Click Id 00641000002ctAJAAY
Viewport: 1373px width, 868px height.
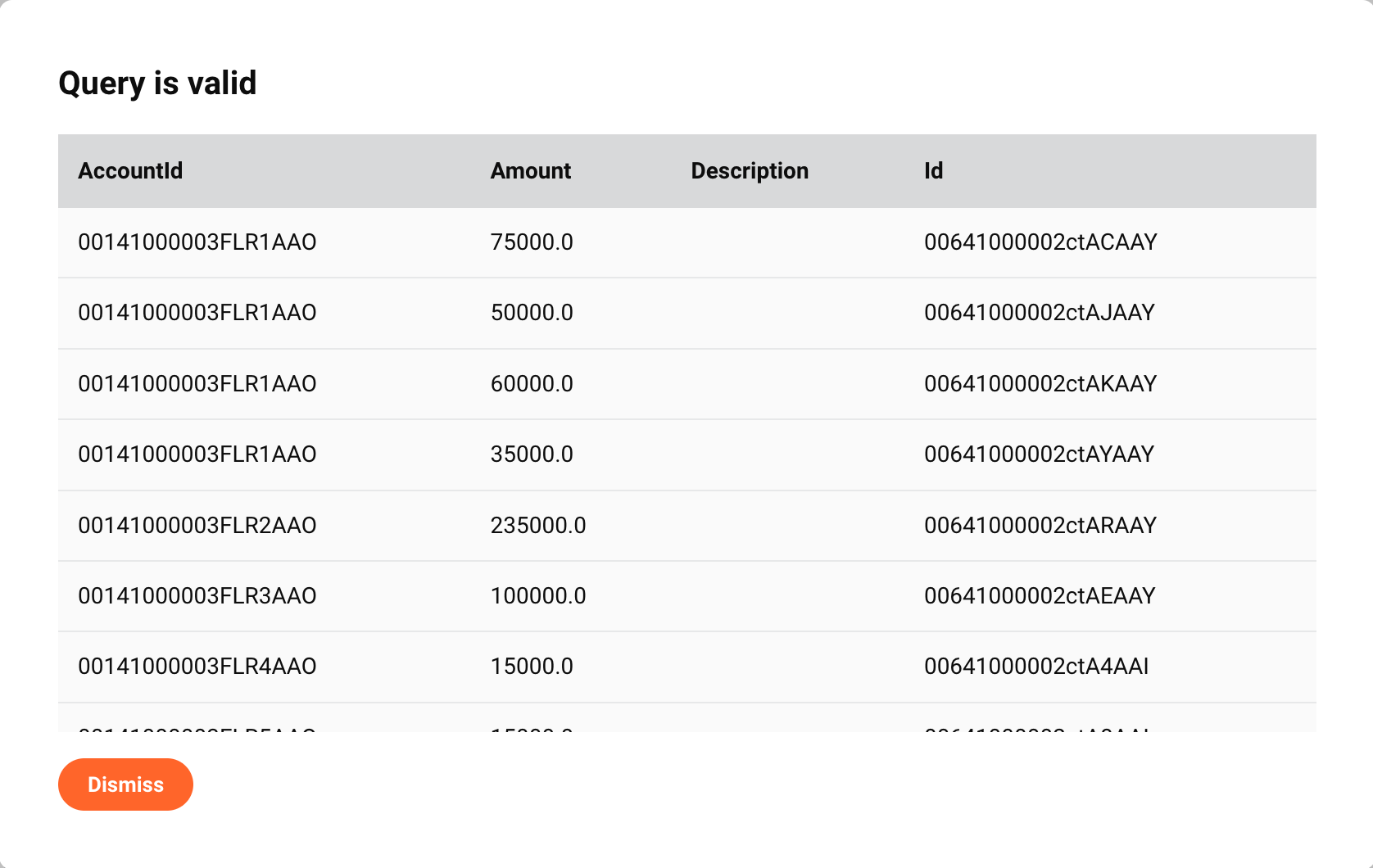1040,313
